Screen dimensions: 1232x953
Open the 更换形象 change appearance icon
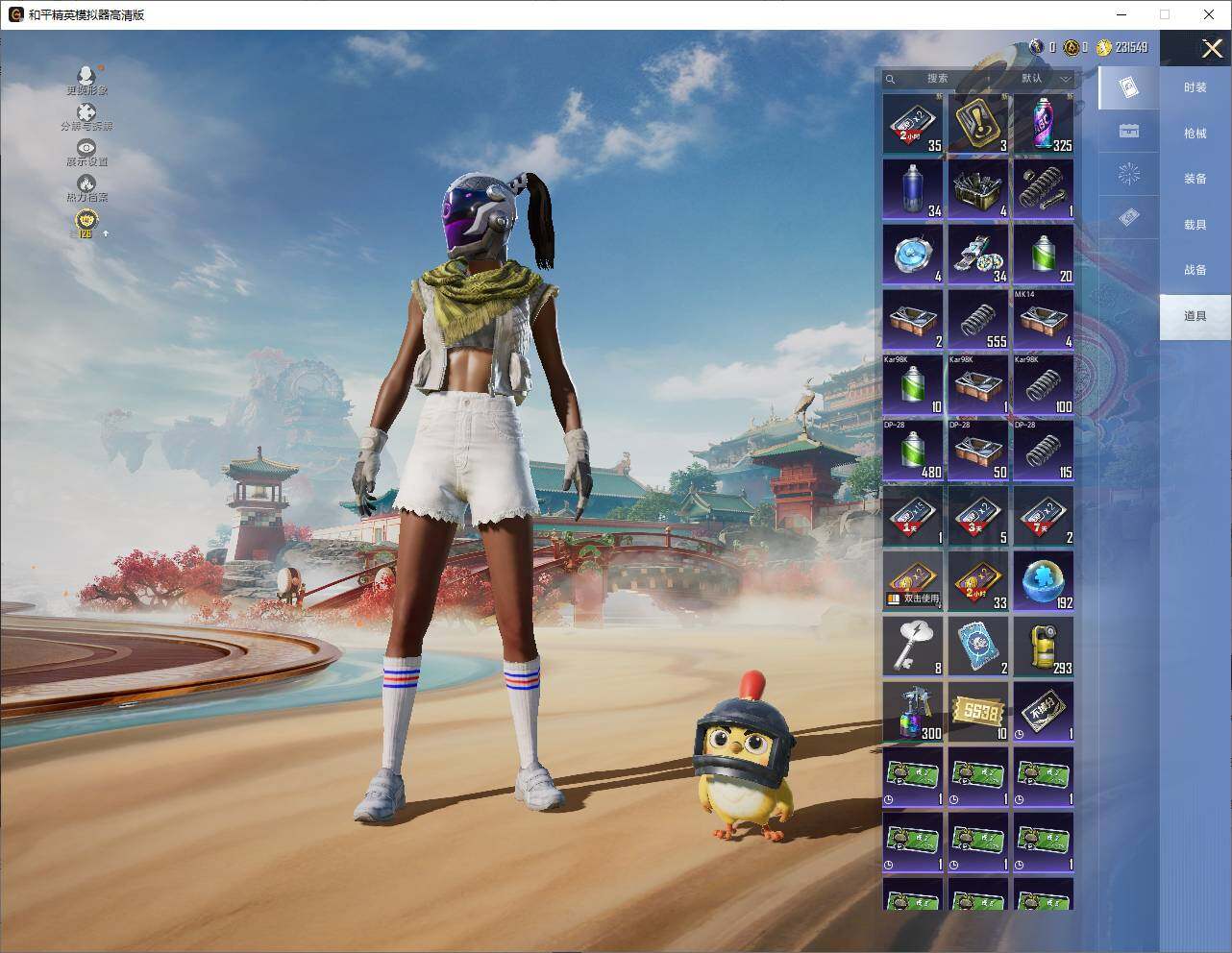[x=86, y=77]
